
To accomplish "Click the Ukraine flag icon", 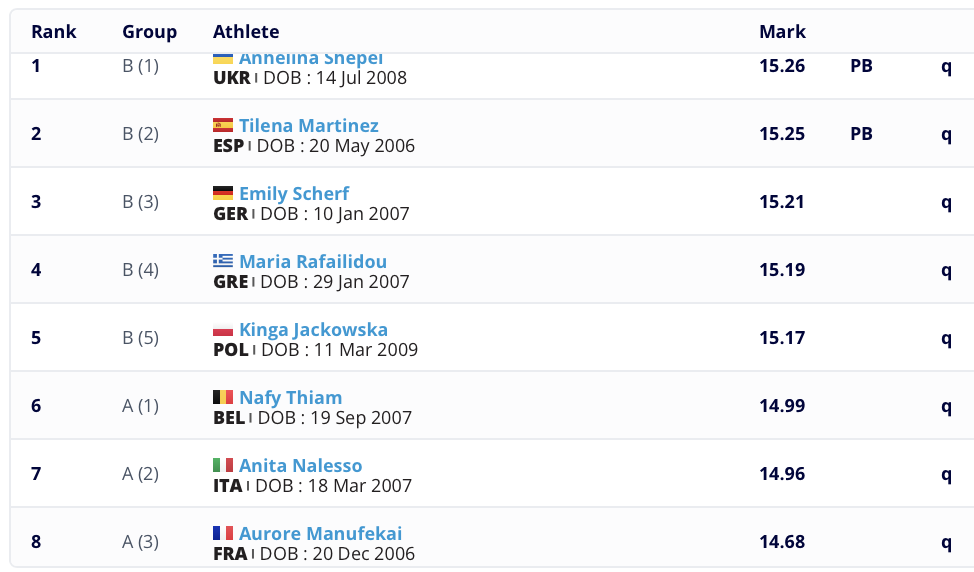I will coord(223,59).
